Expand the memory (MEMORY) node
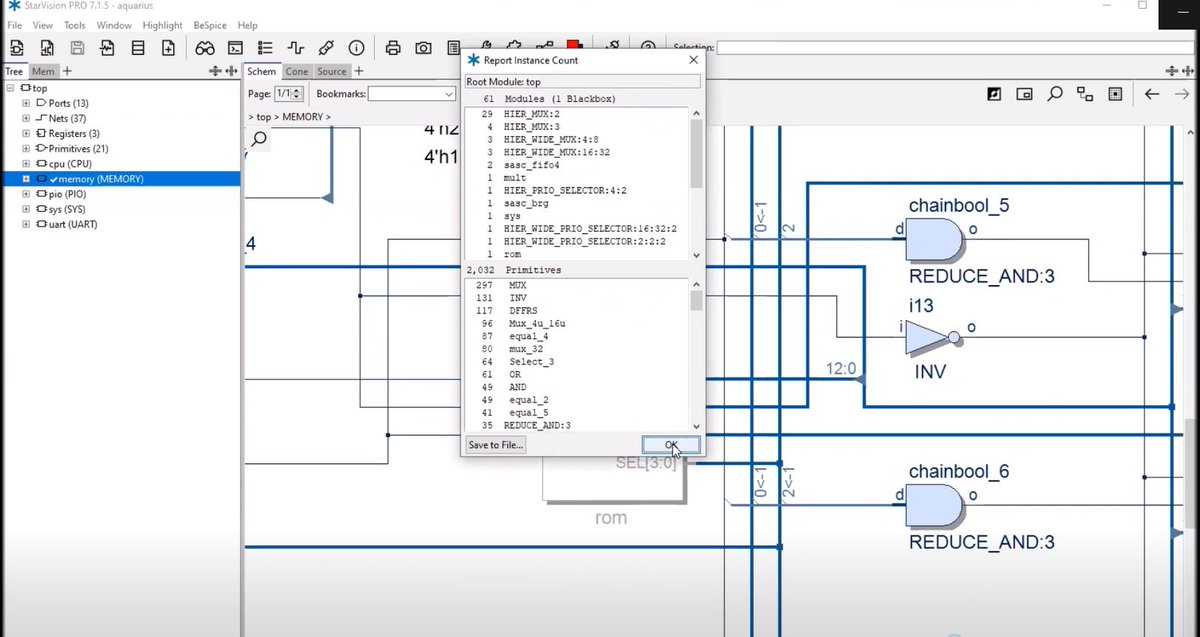Image resolution: width=1200 pixels, height=637 pixels. click(x=27, y=179)
